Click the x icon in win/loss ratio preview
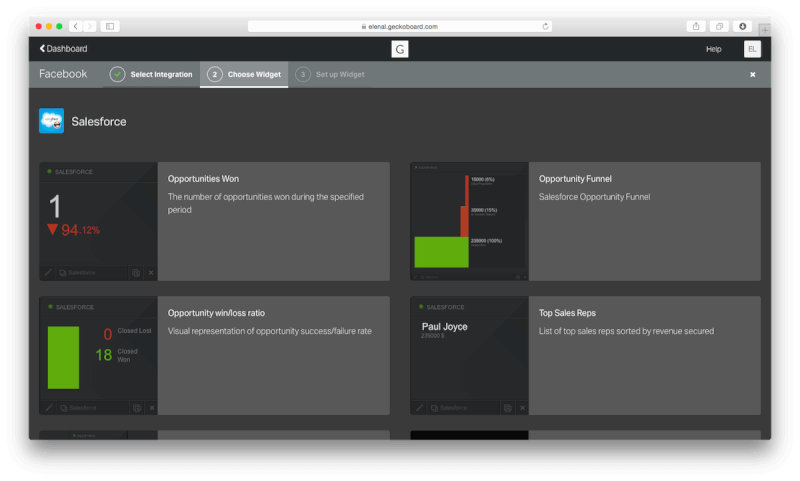The height and width of the screenshot is (481, 800). tap(152, 408)
